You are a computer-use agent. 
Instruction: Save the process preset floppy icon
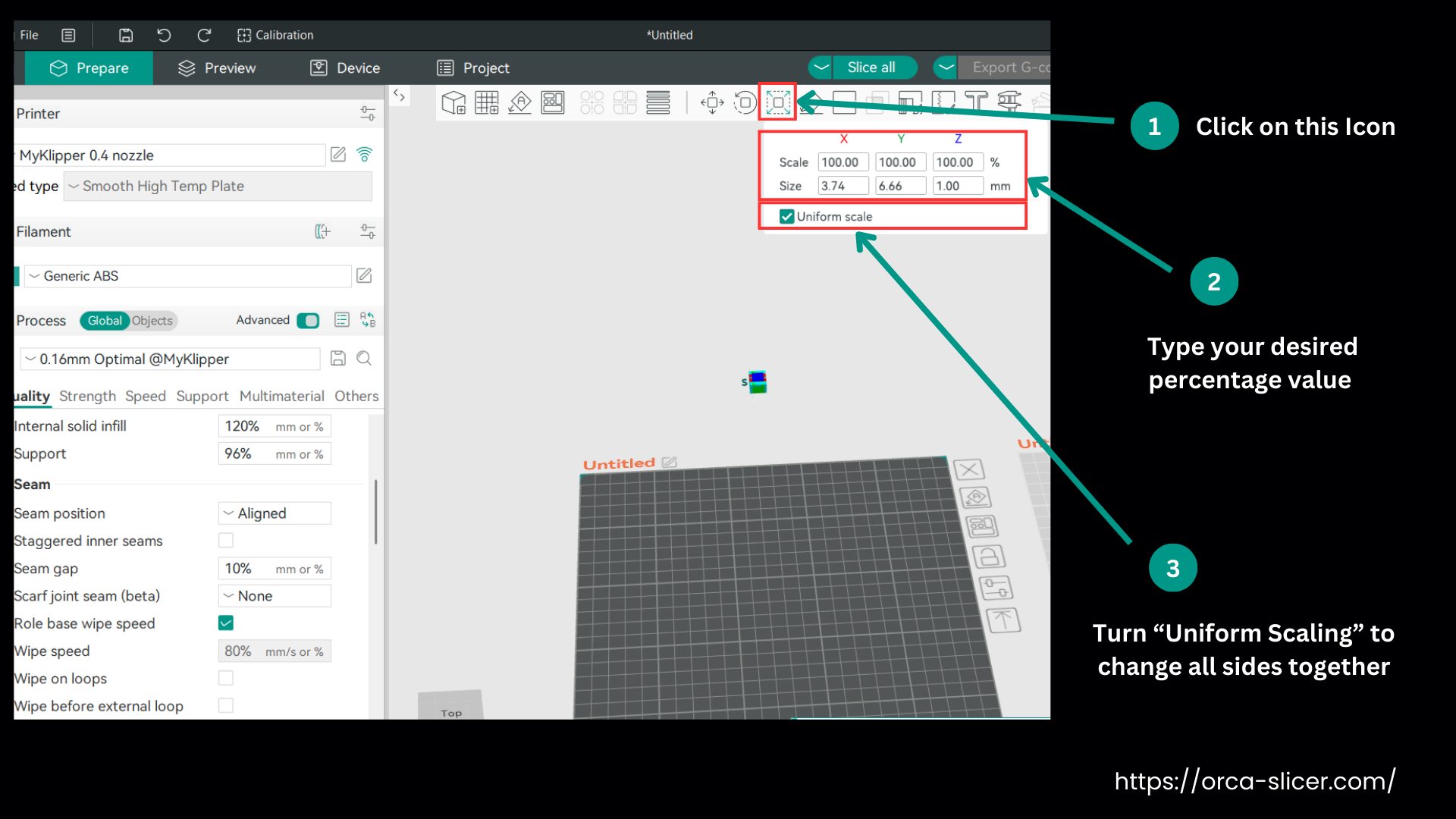[x=338, y=358]
